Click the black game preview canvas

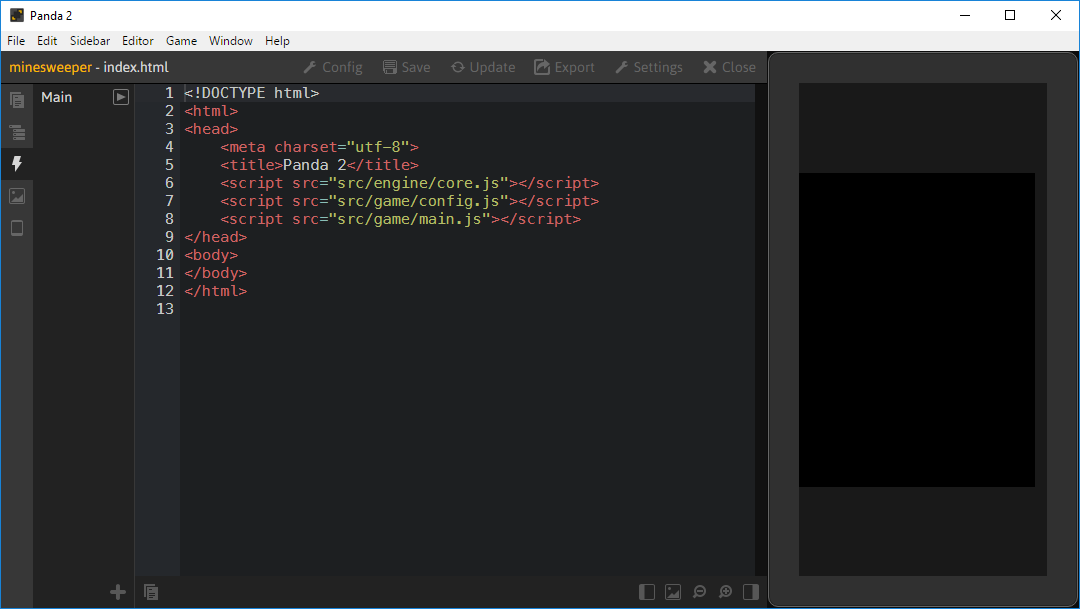pyautogui.click(x=917, y=330)
